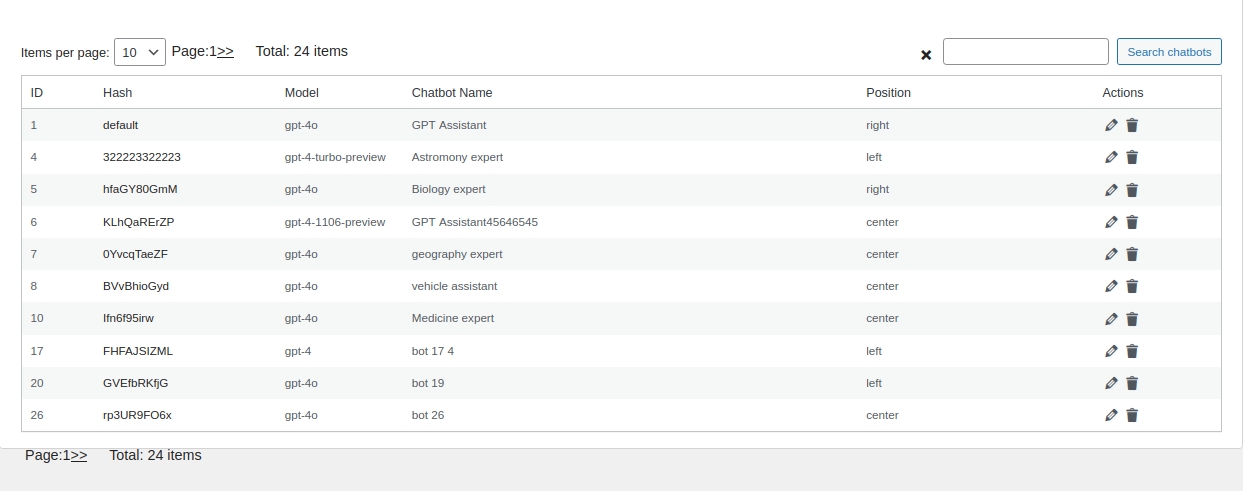Select the hash 'rp3UR9FO6x' cell
The image size is (1243, 491).
coord(137,415)
